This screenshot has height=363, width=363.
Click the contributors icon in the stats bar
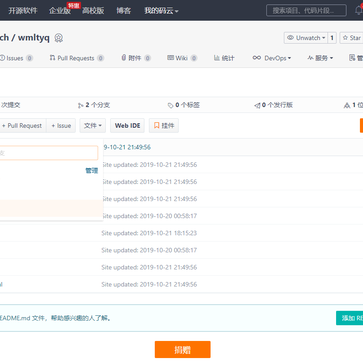pyautogui.click(x=347, y=105)
